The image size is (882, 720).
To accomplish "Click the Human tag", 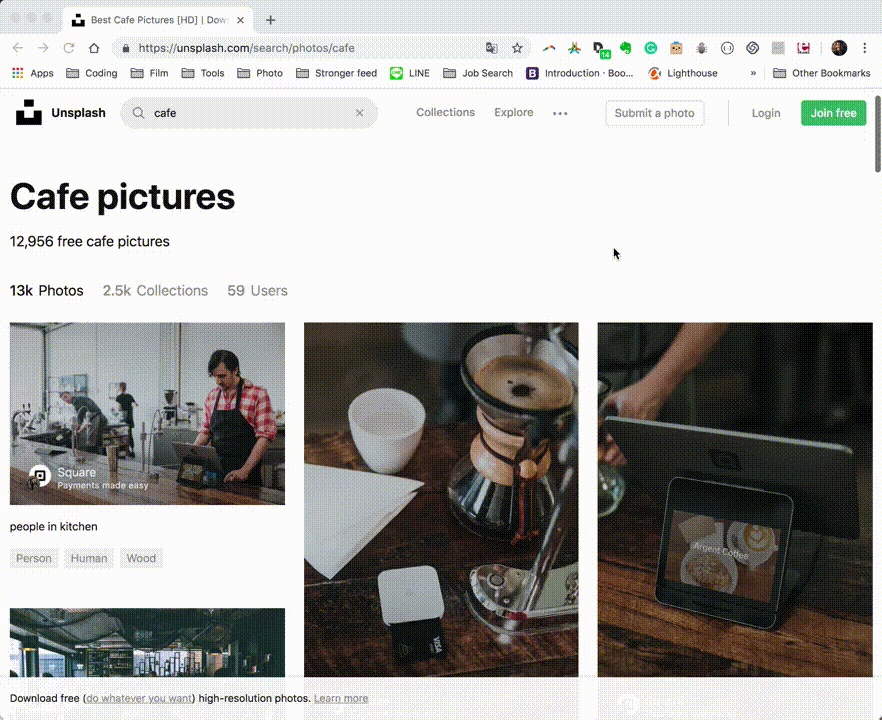I will point(89,558).
